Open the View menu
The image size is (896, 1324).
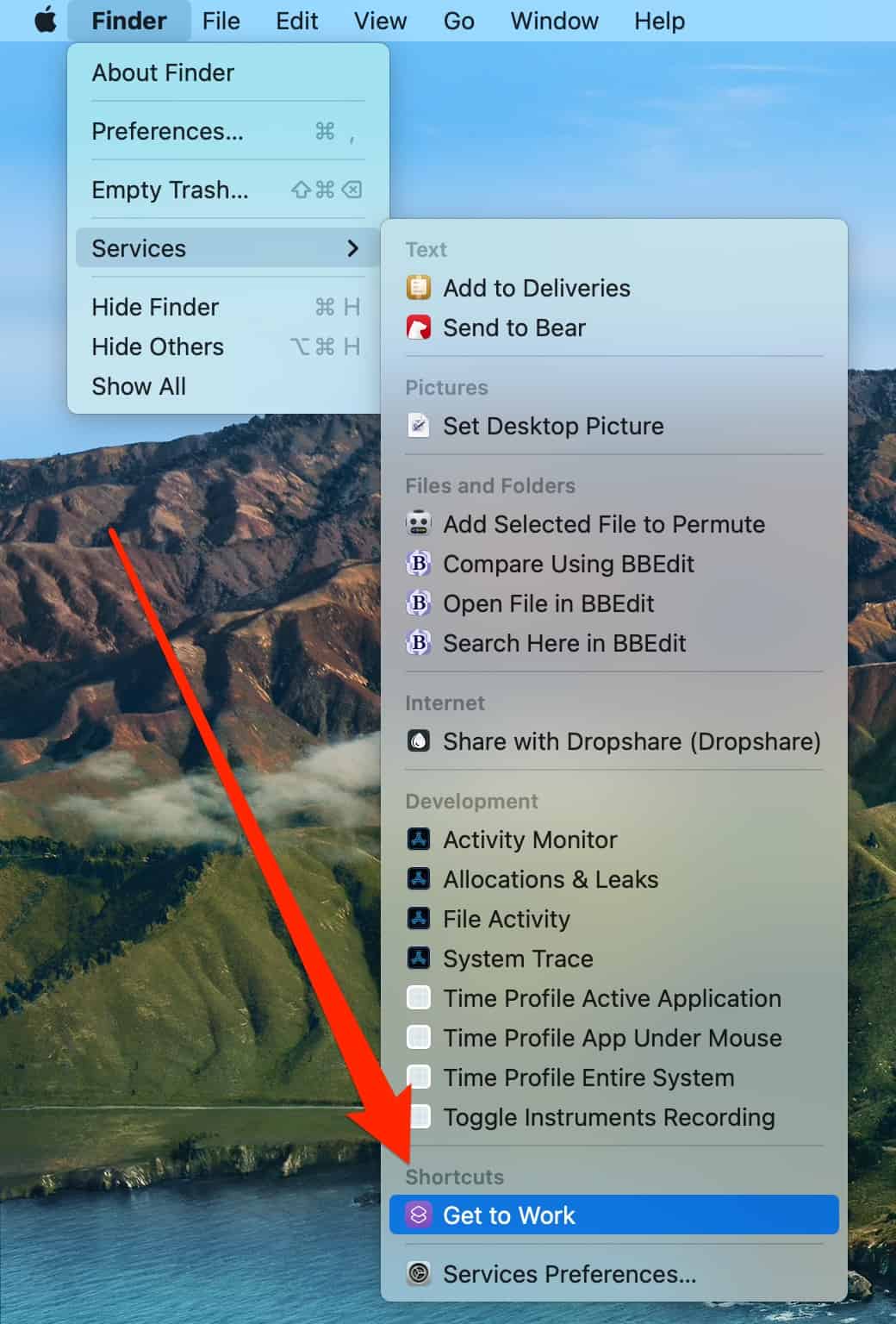click(x=380, y=21)
